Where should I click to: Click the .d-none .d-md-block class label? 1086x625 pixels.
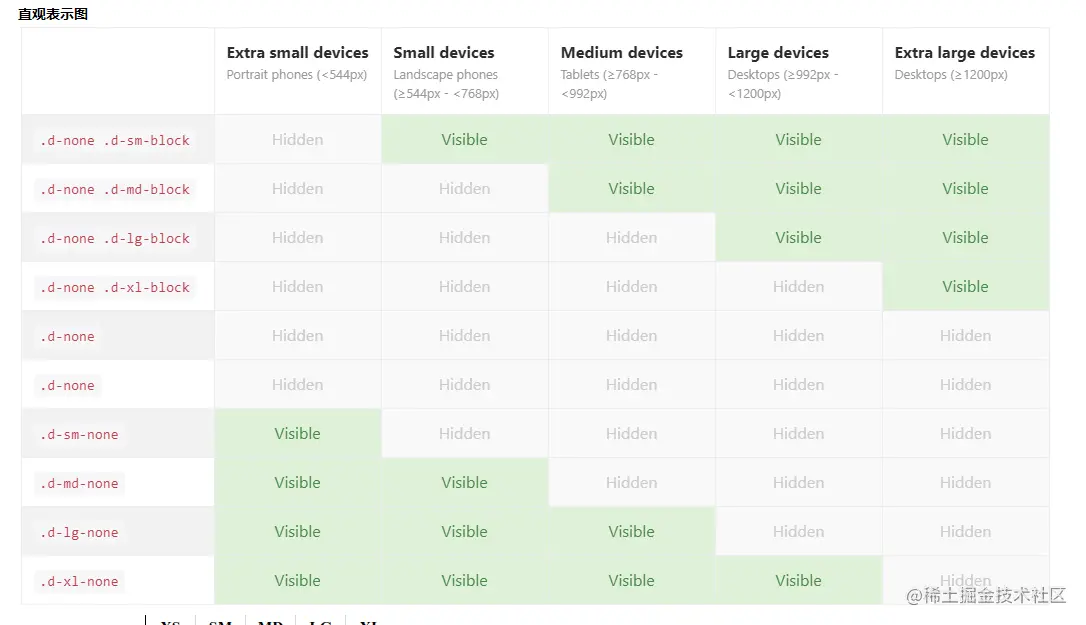[115, 189]
